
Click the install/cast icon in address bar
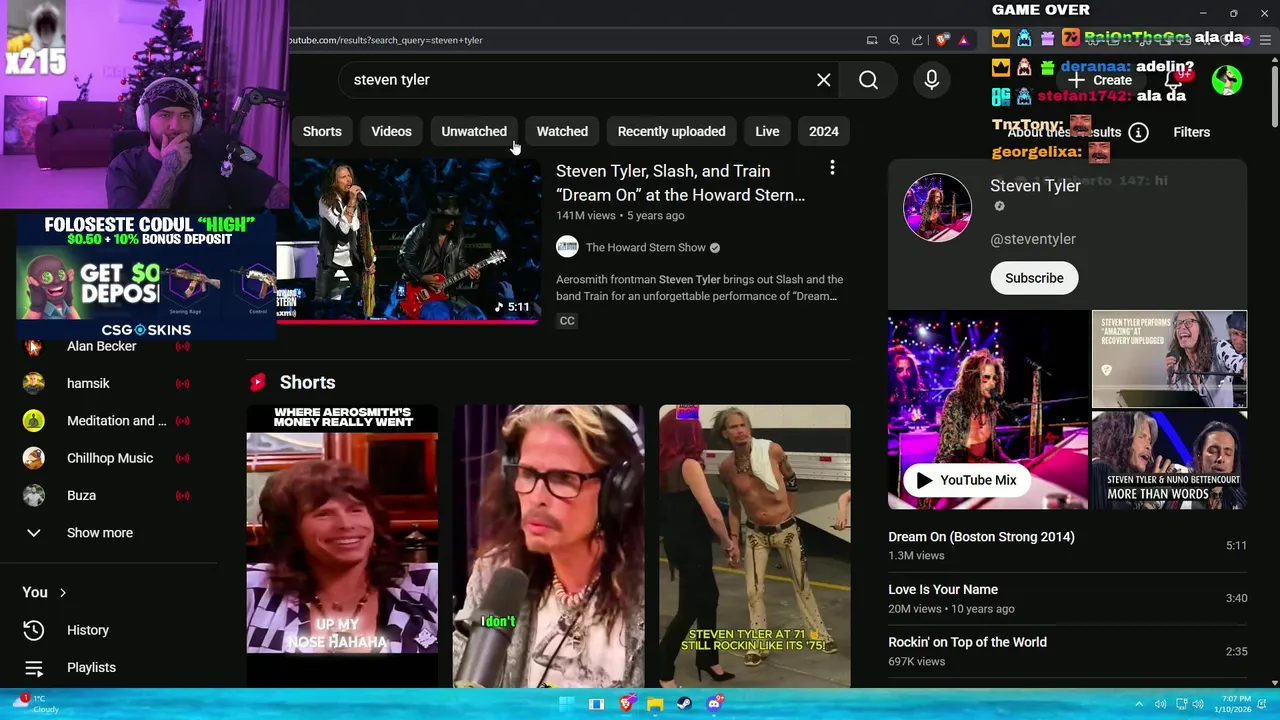[872, 40]
